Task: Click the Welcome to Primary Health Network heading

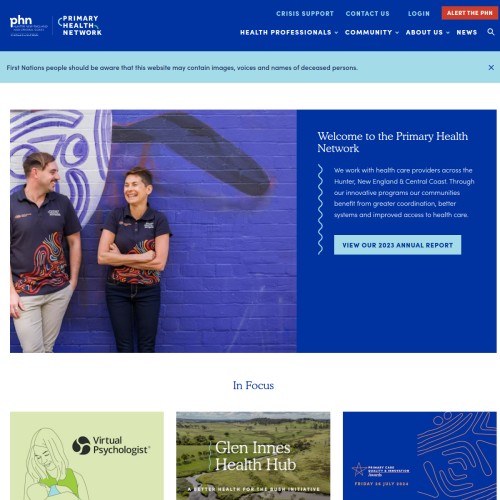Action: pos(392,142)
